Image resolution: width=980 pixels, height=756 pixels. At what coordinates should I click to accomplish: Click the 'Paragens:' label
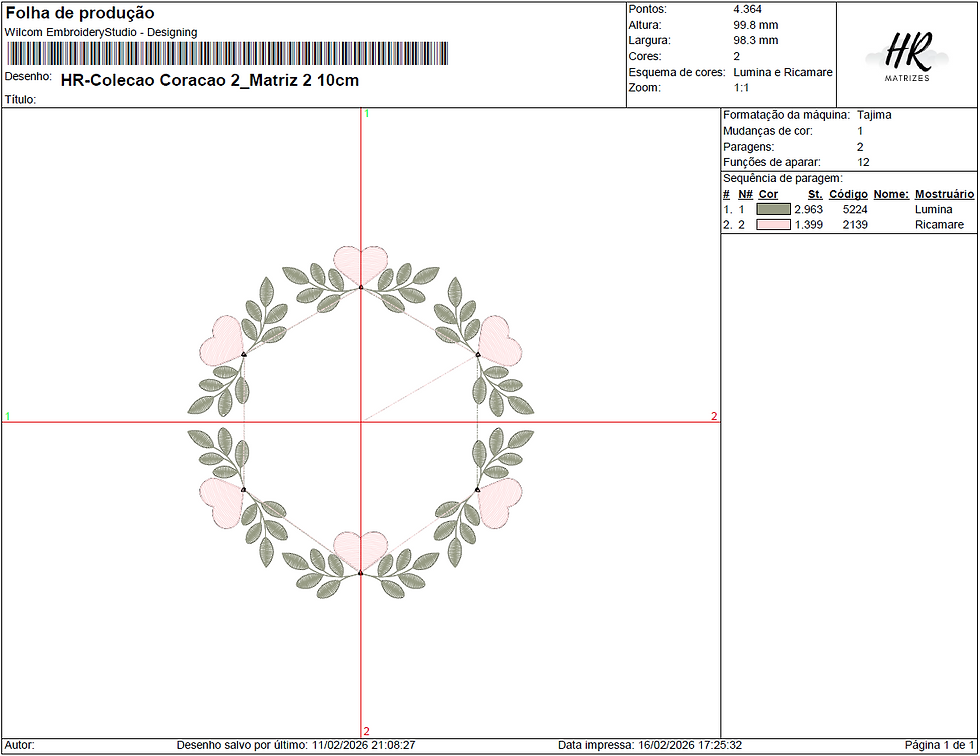click(x=748, y=147)
